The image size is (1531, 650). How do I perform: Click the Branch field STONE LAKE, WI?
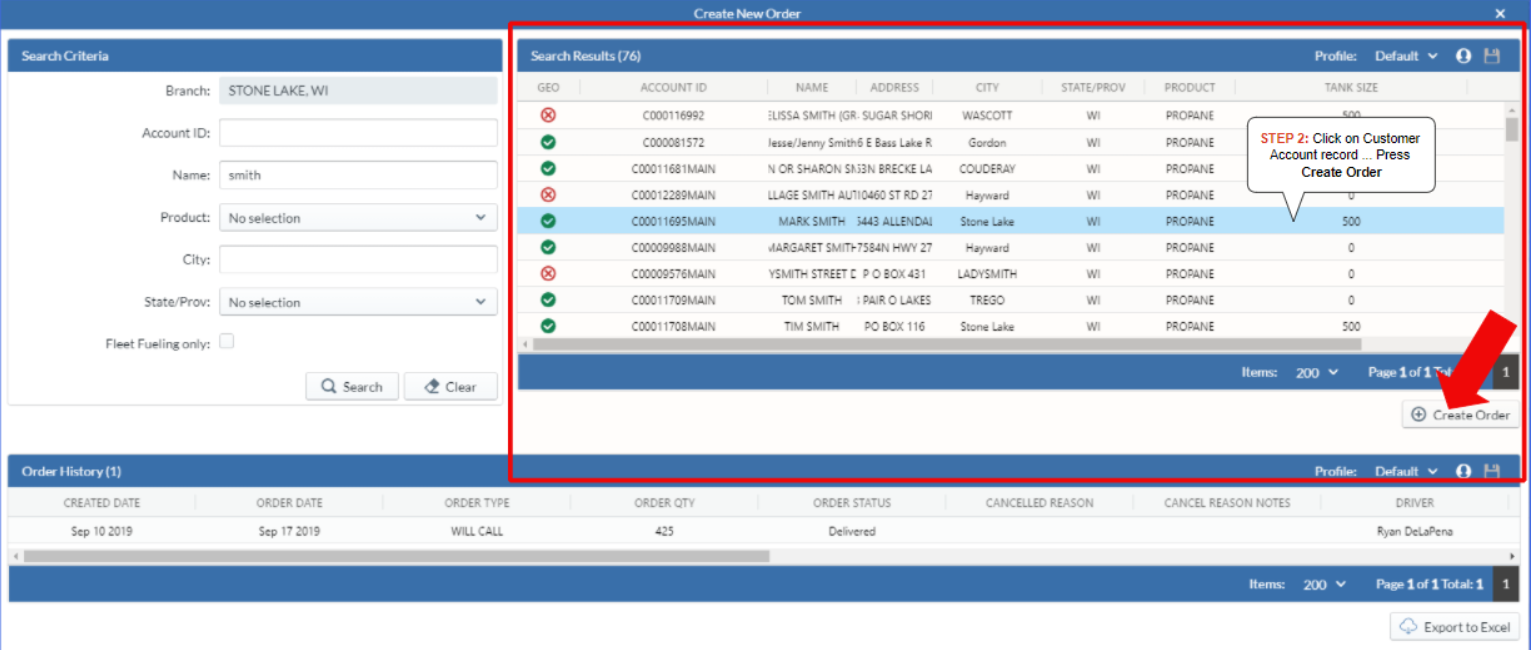358,91
